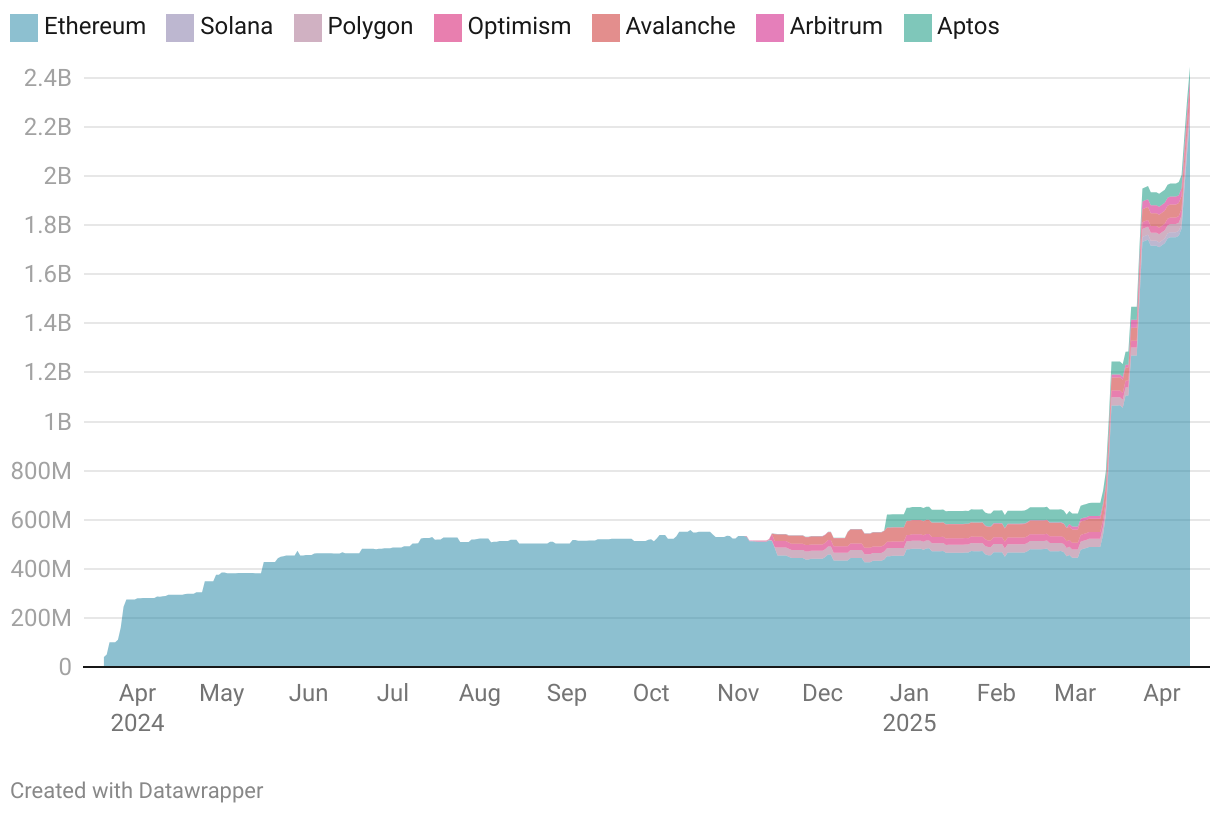Click the Ethereum blue color swatch
Screen dimensions: 1220x814
[x=25, y=27]
